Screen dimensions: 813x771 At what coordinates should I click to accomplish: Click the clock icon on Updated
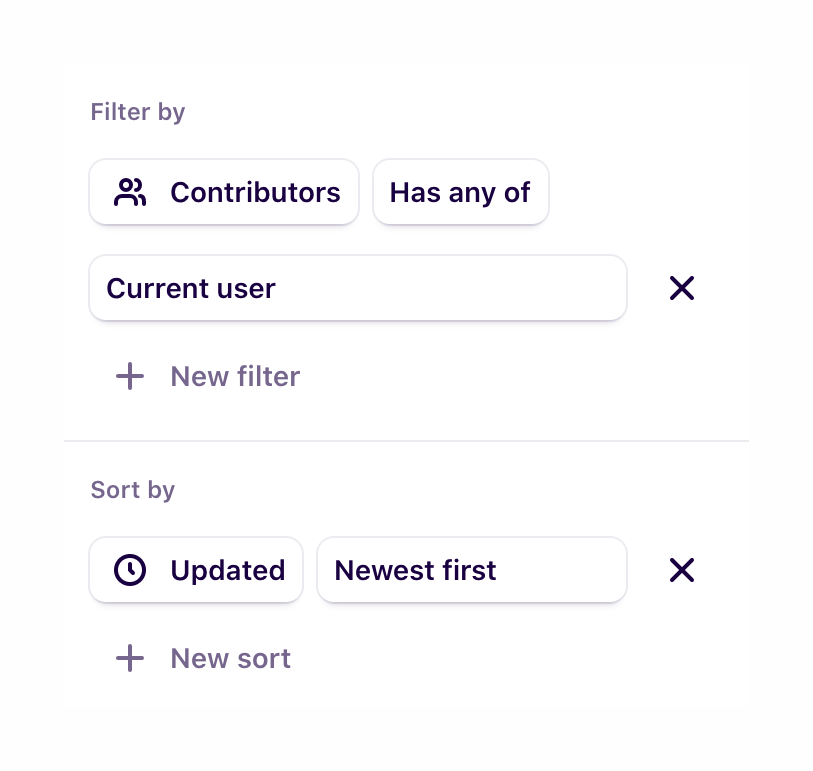pyautogui.click(x=130, y=570)
